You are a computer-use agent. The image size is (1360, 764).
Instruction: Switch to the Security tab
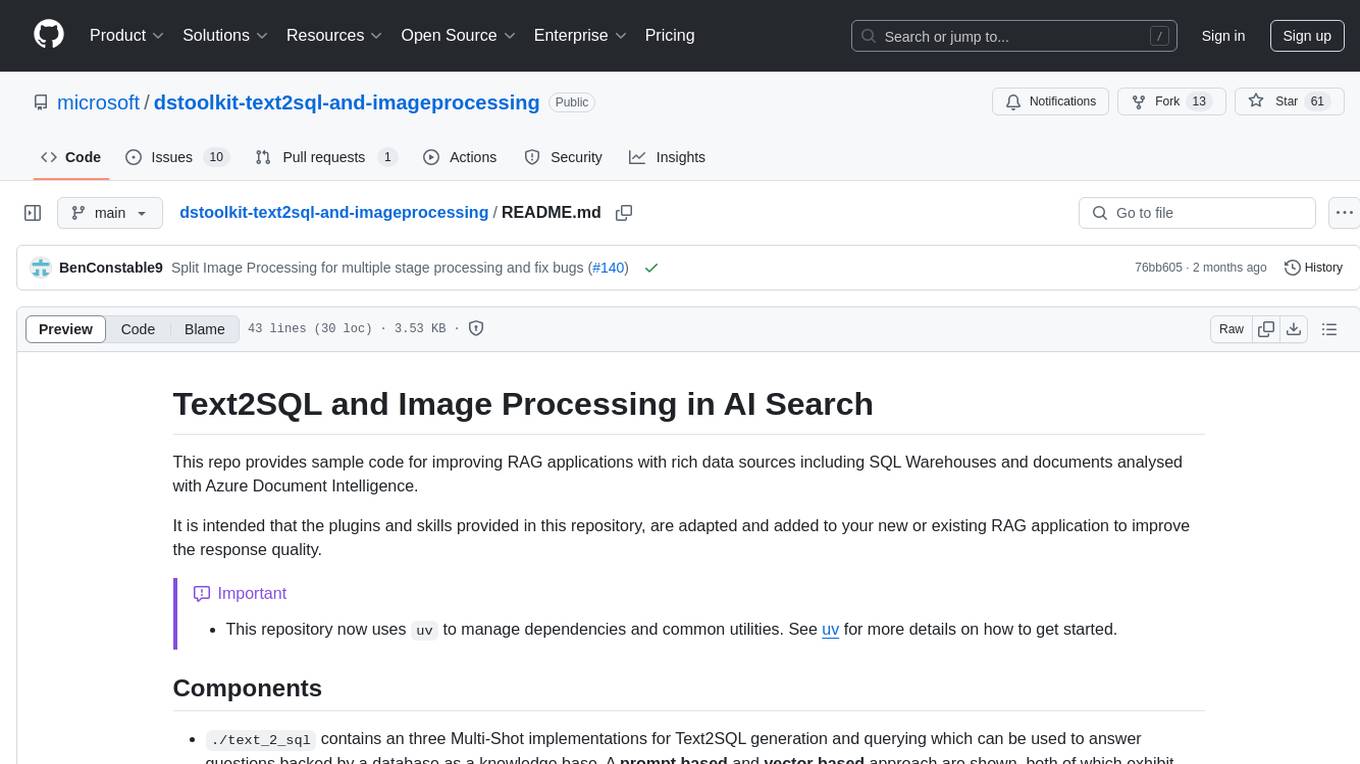[563, 157]
